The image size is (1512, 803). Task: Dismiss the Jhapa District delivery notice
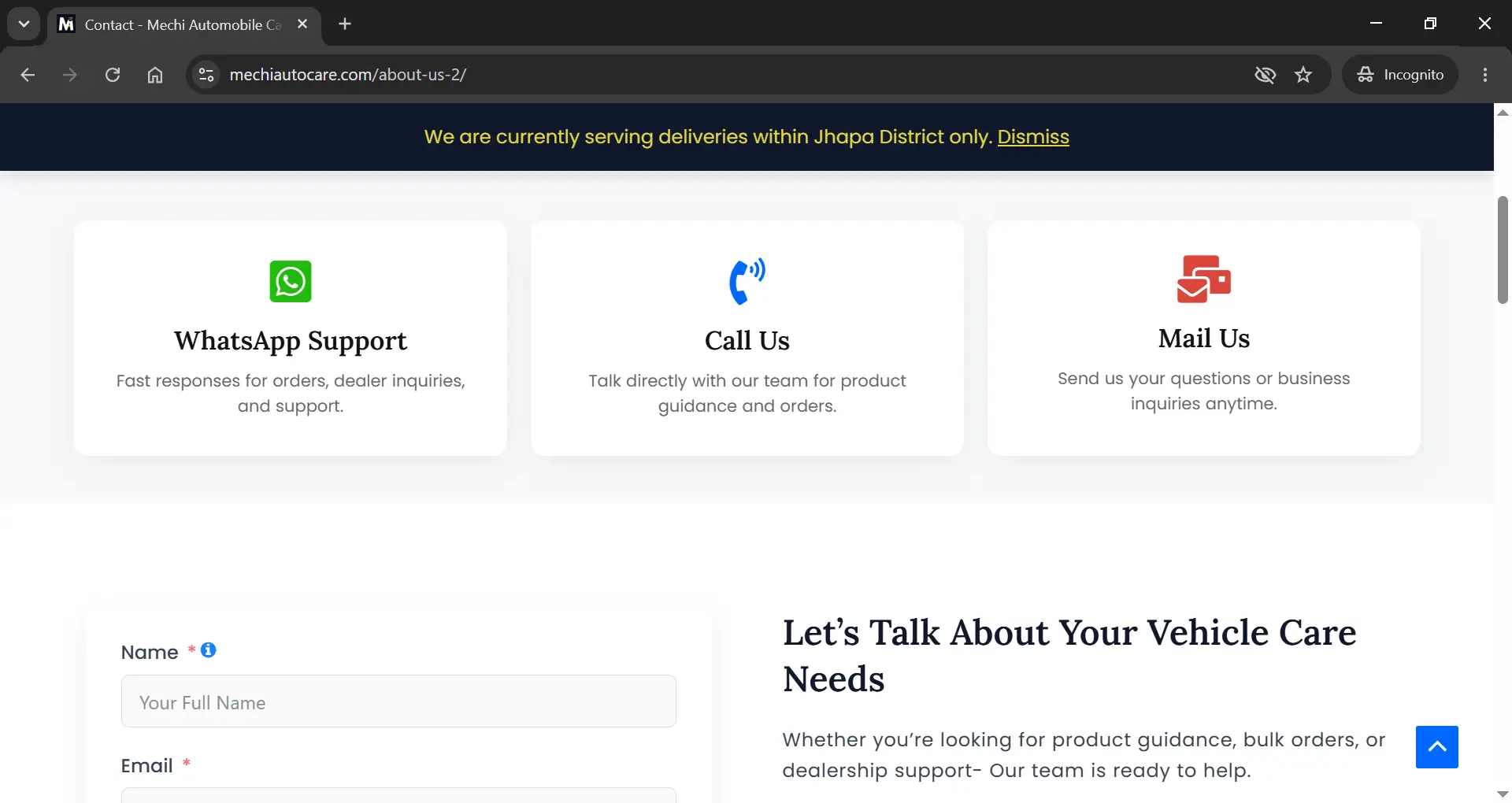point(1033,137)
